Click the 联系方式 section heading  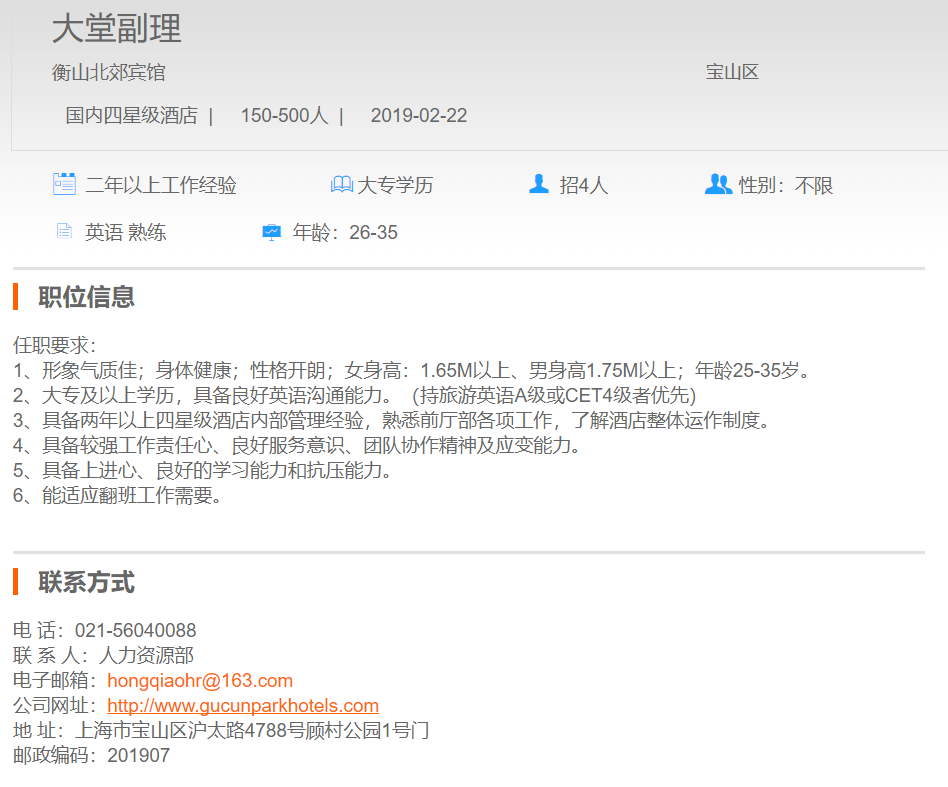86,582
